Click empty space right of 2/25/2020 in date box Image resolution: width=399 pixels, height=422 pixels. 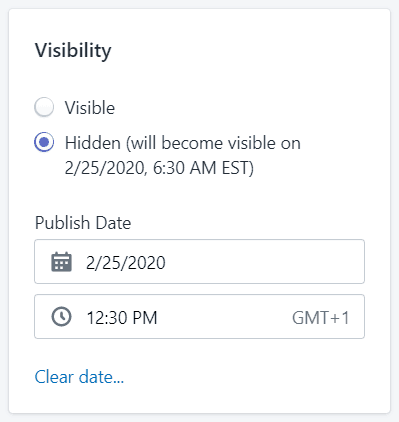[263, 262]
